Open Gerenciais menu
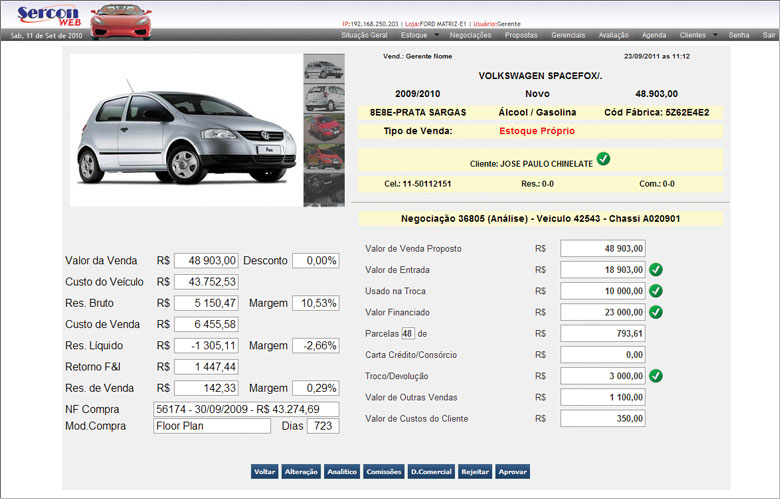The height and width of the screenshot is (499, 780). click(x=568, y=35)
